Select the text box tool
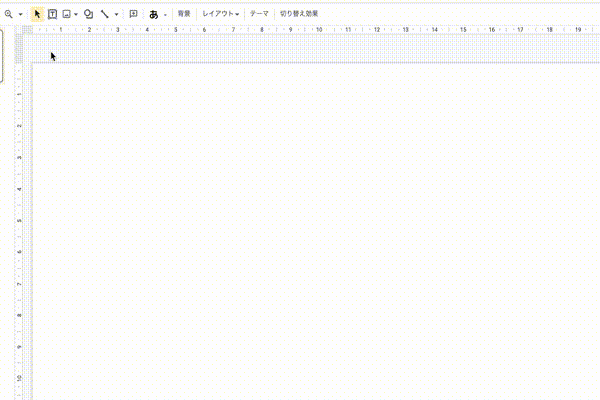Image resolution: width=600 pixels, height=400 pixels. pyautogui.click(x=52, y=14)
